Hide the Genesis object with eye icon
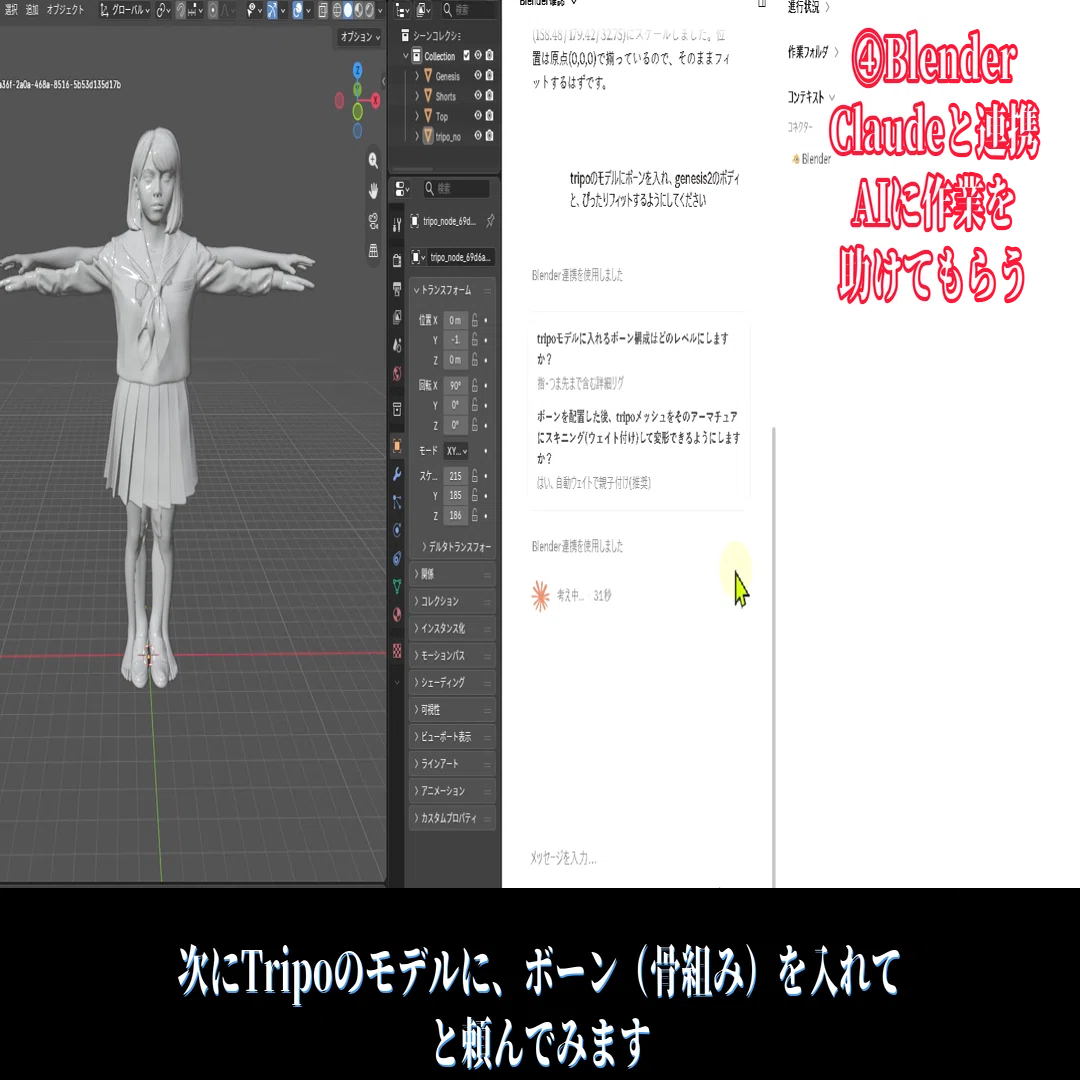 tap(477, 75)
